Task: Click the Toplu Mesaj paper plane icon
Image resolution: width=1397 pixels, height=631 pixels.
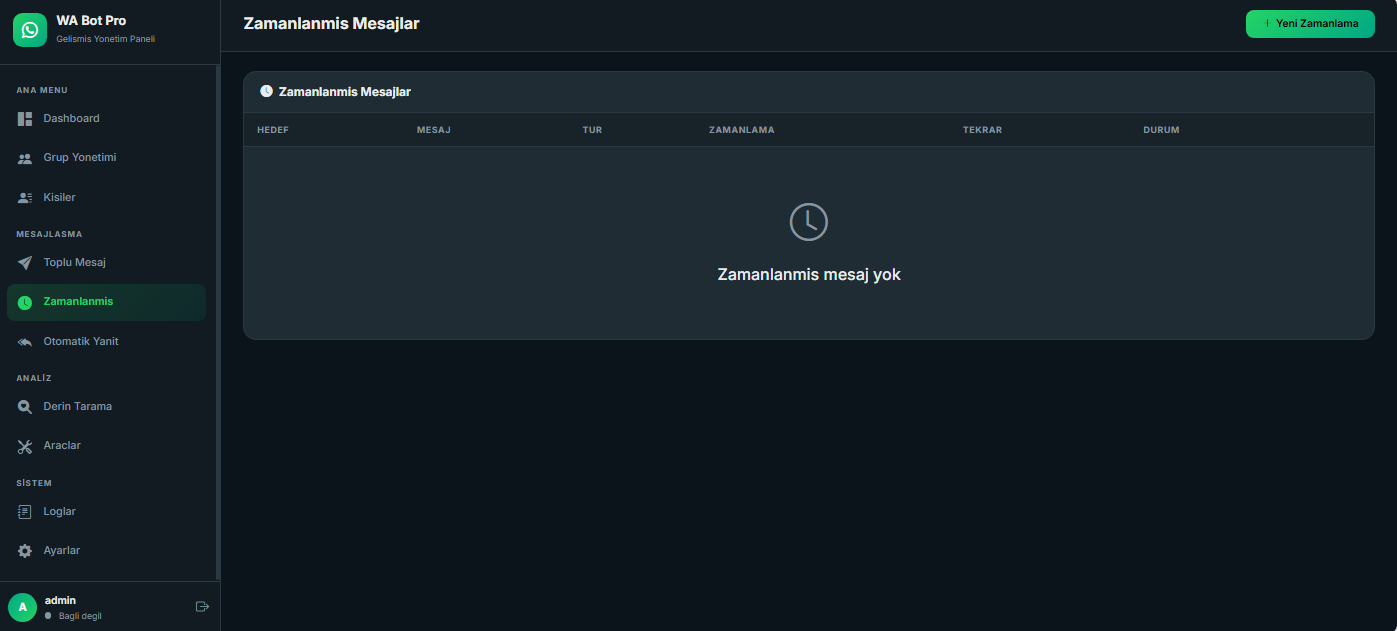Action: (x=25, y=263)
